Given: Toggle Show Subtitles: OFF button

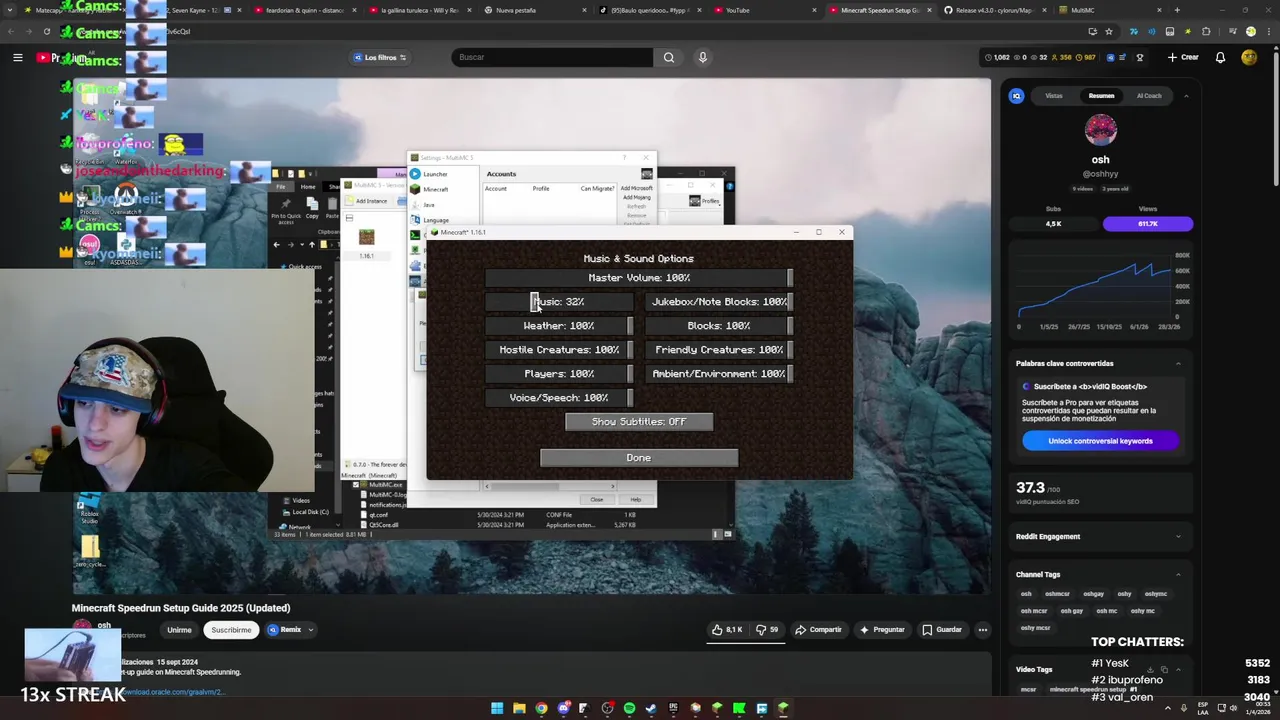Looking at the screenshot, I should (639, 422).
